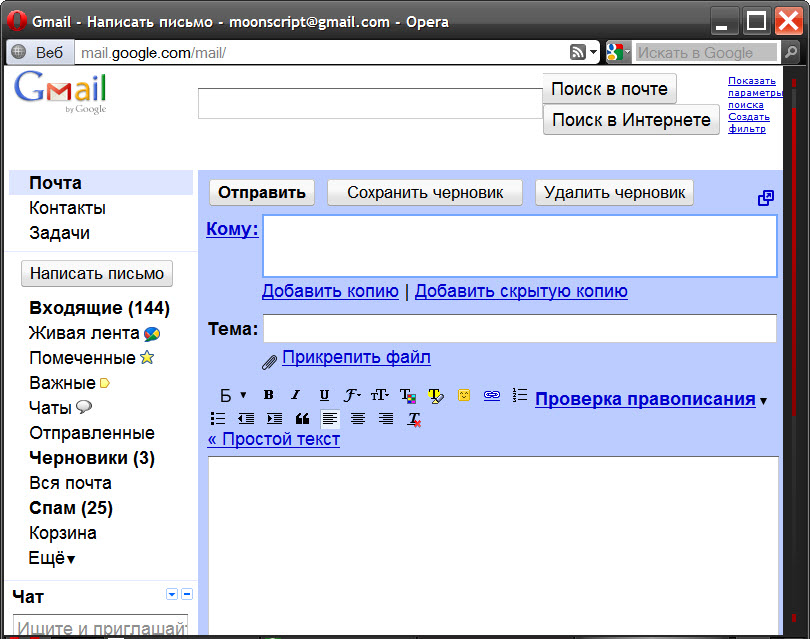This screenshot has height=639, width=810.
Task: Open chat options dropdown arrow
Action: click(x=172, y=594)
